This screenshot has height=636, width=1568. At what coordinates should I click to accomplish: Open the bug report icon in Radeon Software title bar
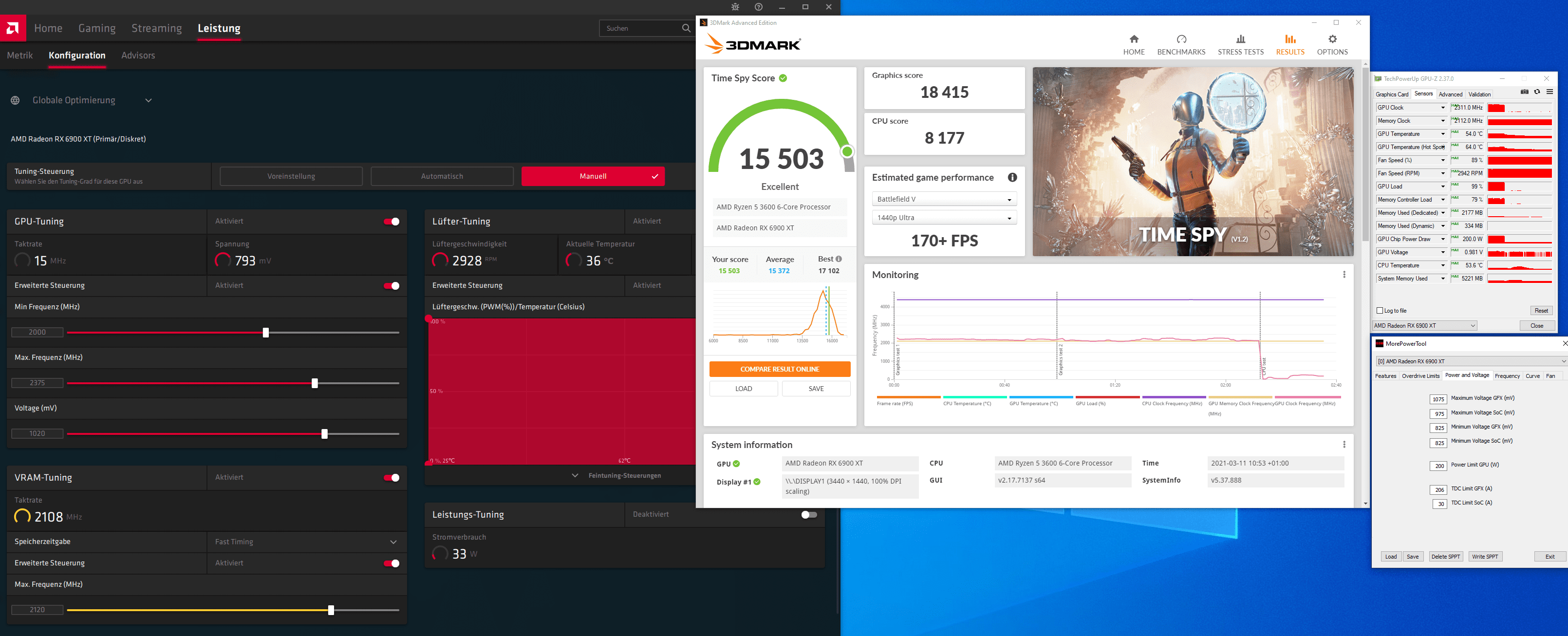click(x=735, y=7)
